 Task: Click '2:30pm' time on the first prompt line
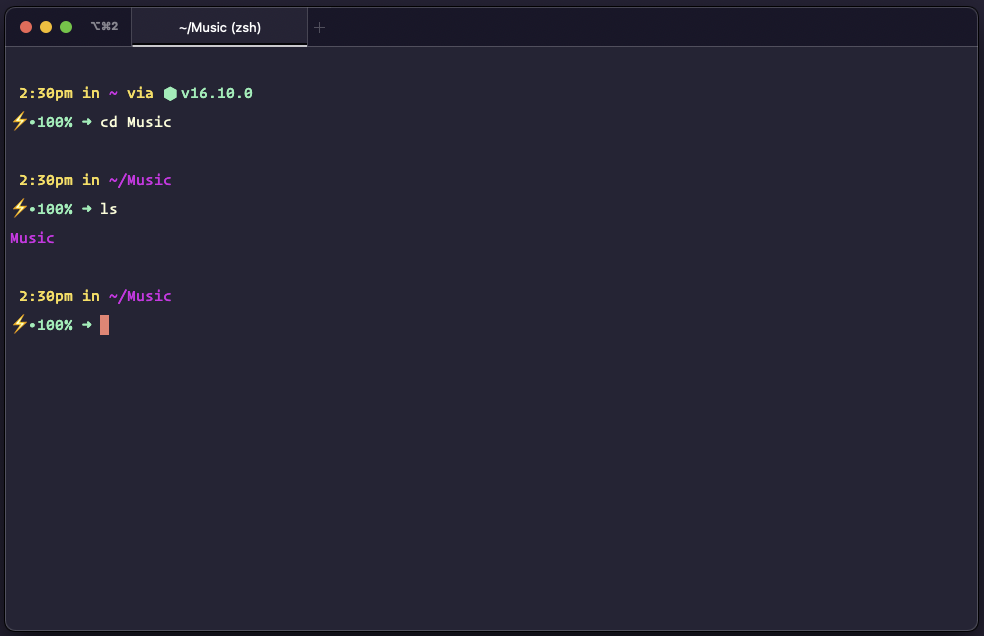point(46,94)
